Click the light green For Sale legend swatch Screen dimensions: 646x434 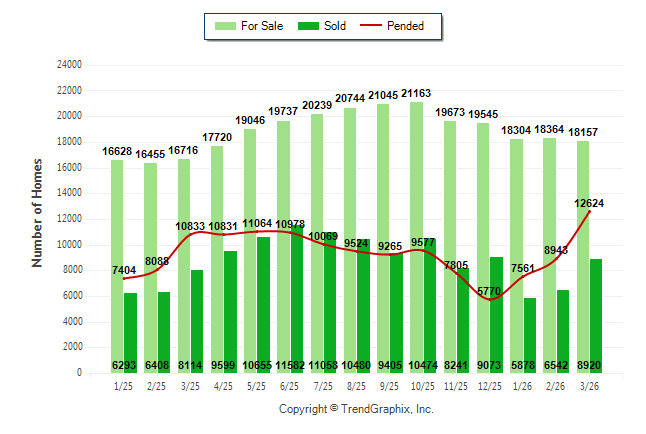pos(224,26)
